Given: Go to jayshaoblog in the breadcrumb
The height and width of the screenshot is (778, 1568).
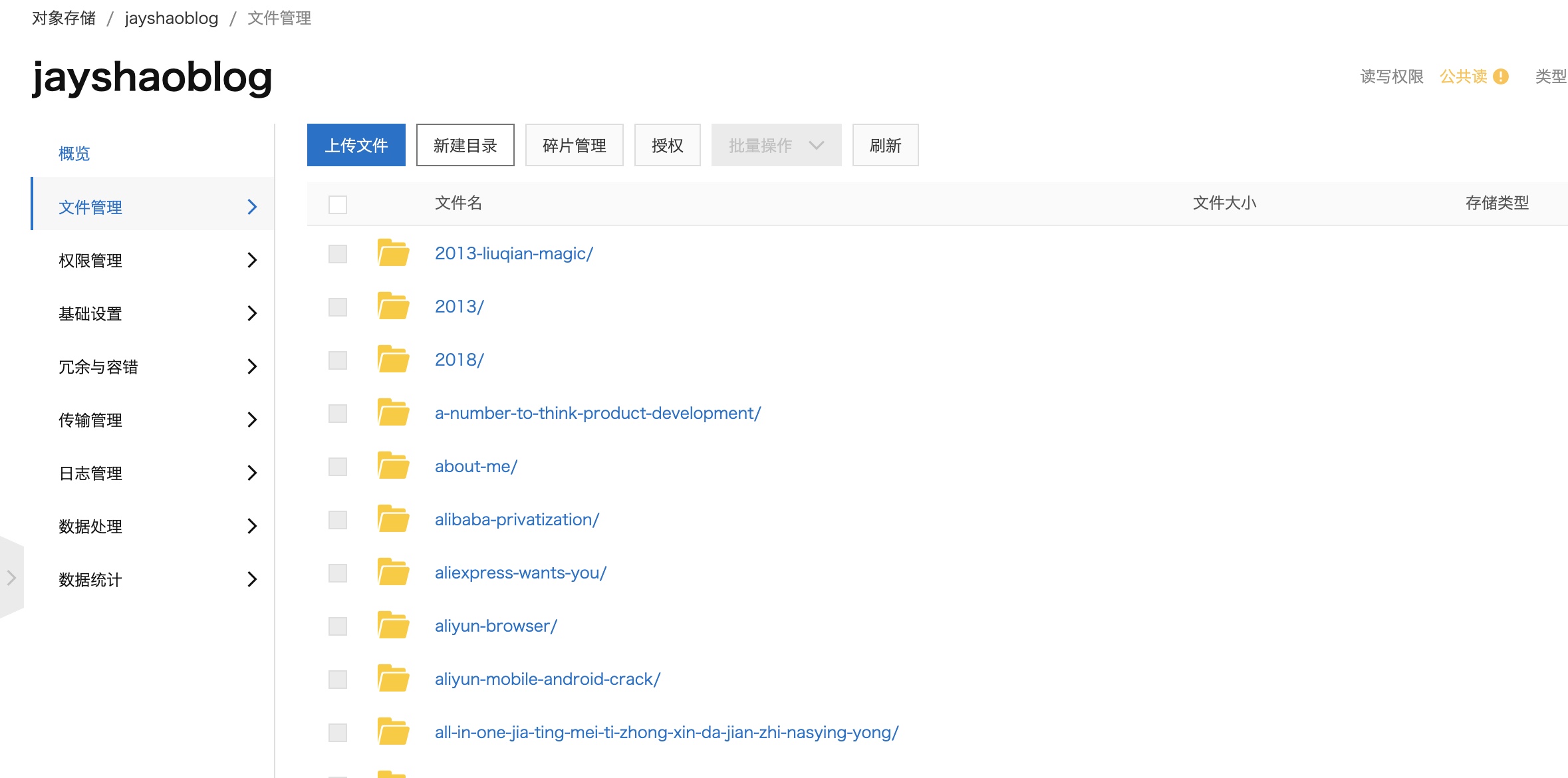Looking at the screenshot, I should (171, 18).
